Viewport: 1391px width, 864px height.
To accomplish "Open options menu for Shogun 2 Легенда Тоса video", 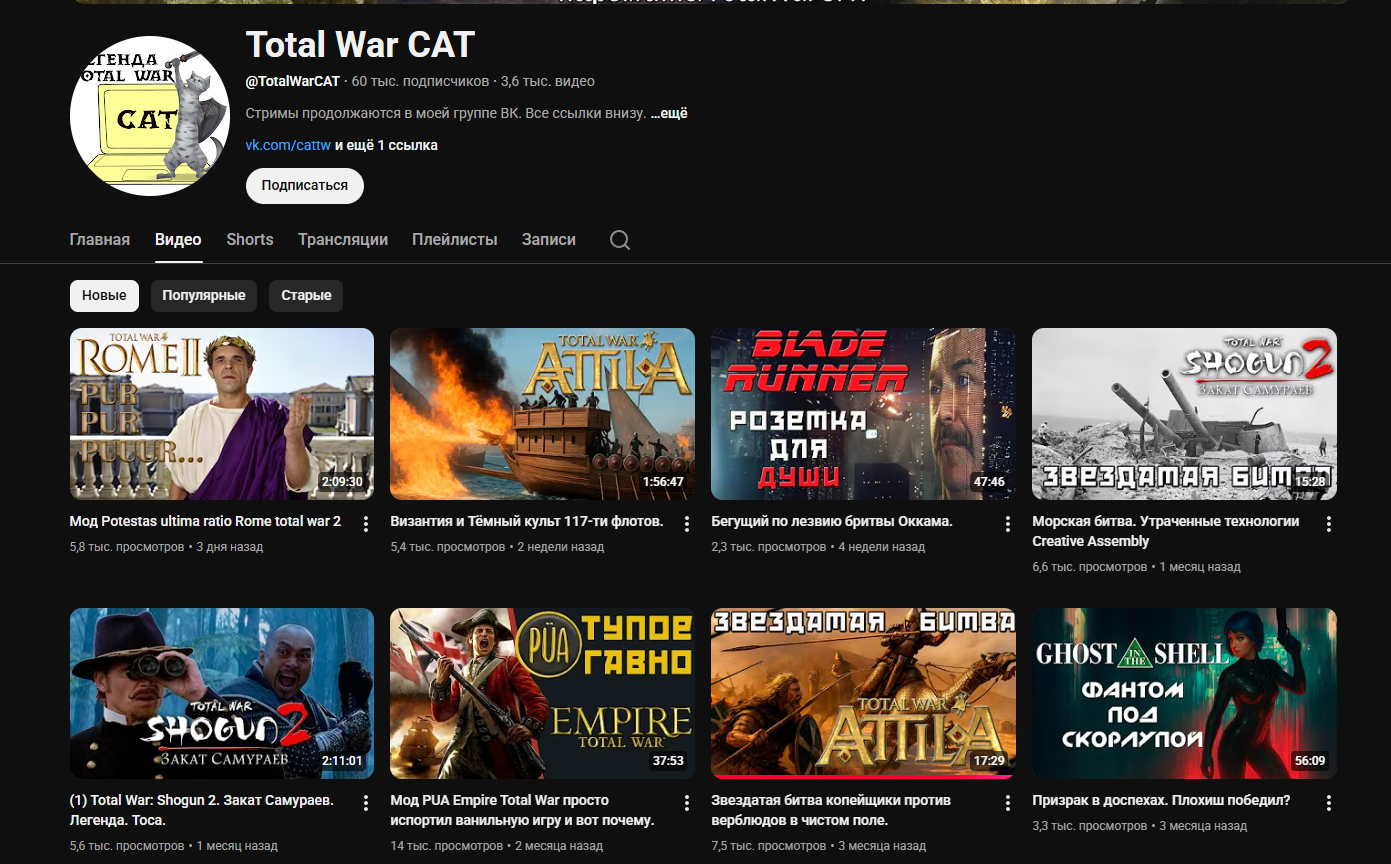I will click(366, 803).
